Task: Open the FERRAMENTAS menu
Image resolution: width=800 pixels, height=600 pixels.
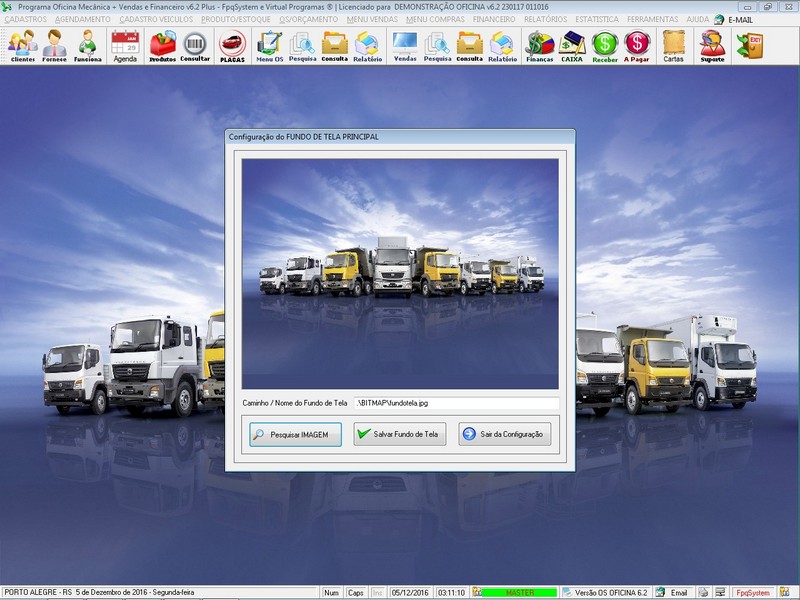Action: (653, 19)
